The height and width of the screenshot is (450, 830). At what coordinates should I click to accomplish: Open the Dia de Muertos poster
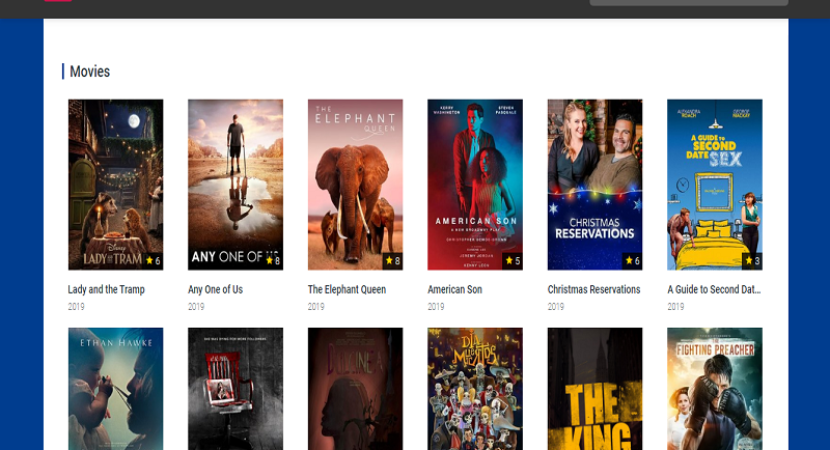click(475, 389)
